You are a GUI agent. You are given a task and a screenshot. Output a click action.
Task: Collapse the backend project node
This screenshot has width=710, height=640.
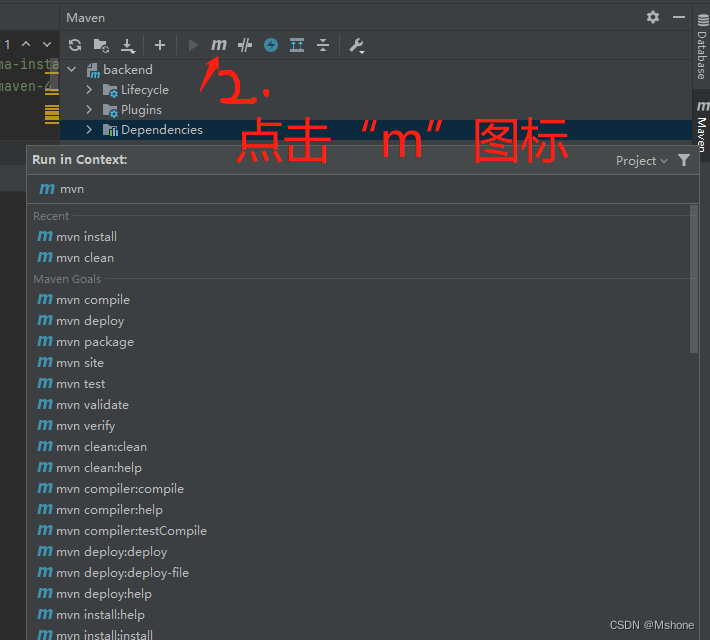(72, 70)
